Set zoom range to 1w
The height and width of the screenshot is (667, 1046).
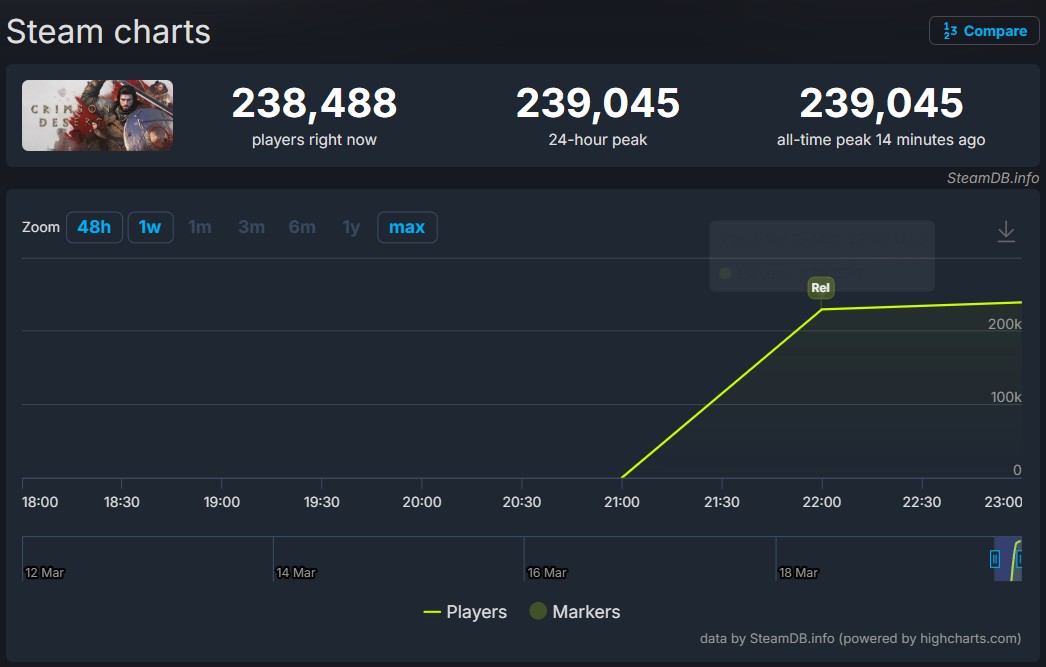[150, 227]
